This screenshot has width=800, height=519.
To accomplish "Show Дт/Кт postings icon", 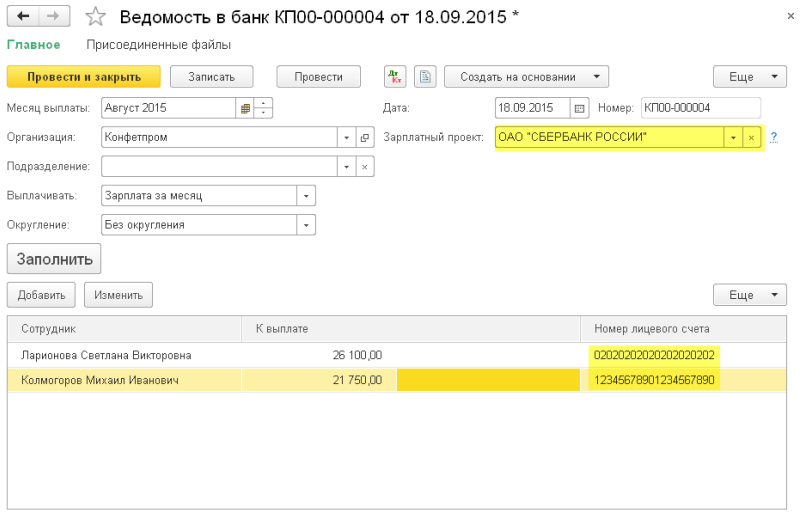I will pos(395,77).
